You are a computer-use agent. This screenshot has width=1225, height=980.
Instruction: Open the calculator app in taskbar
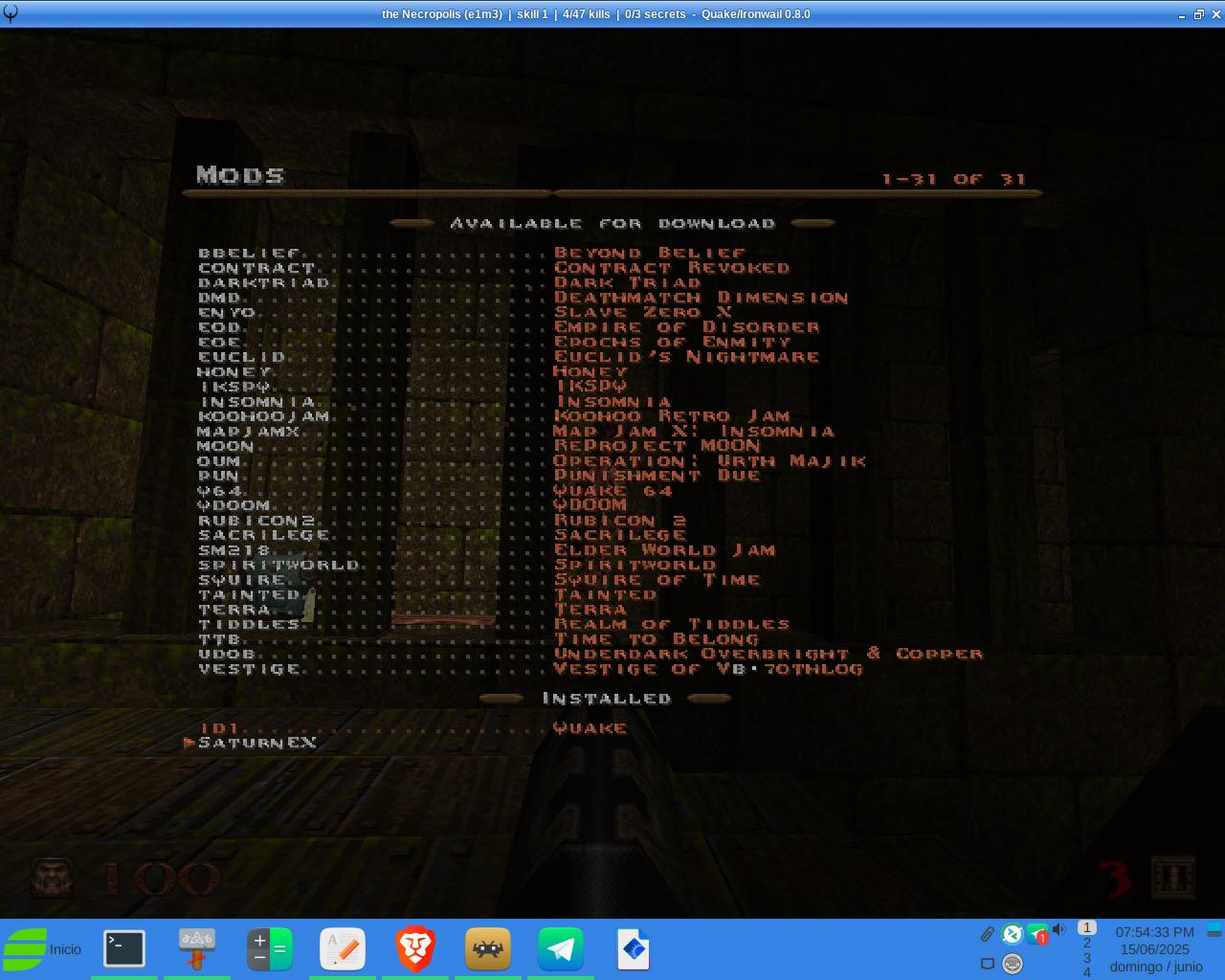270,949
